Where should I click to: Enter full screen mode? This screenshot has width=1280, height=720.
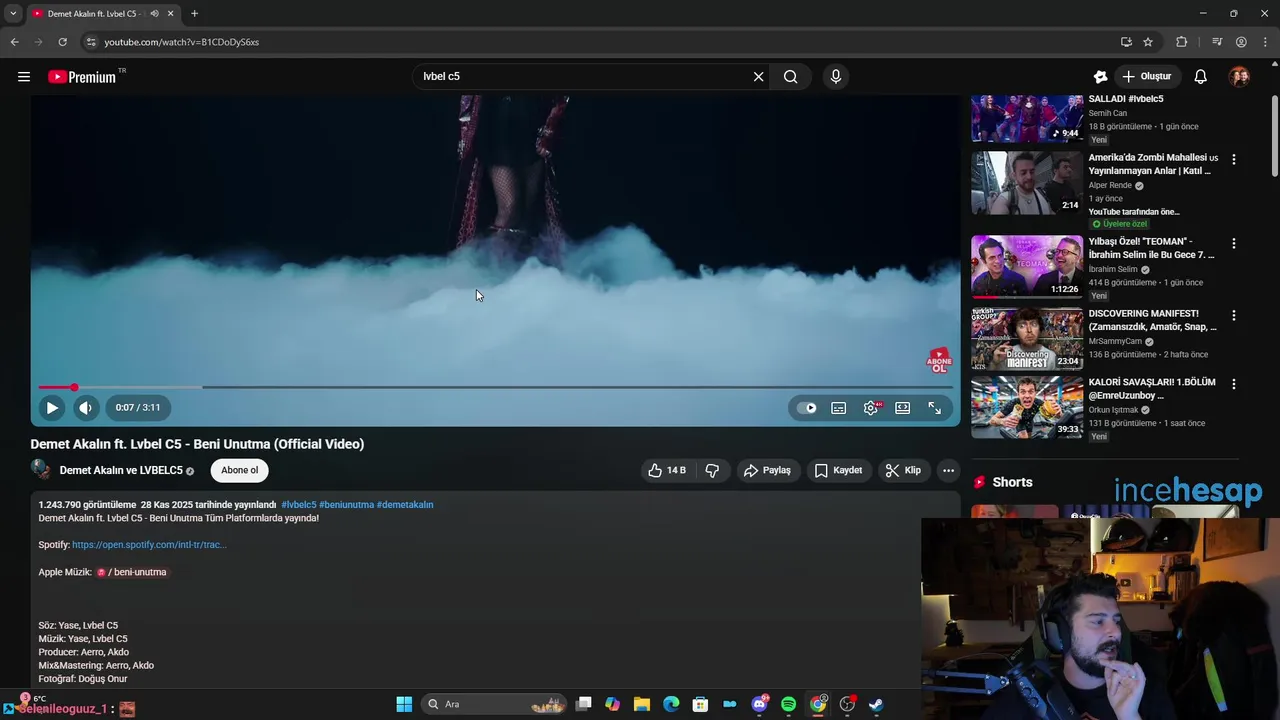[x=935, y=407]
